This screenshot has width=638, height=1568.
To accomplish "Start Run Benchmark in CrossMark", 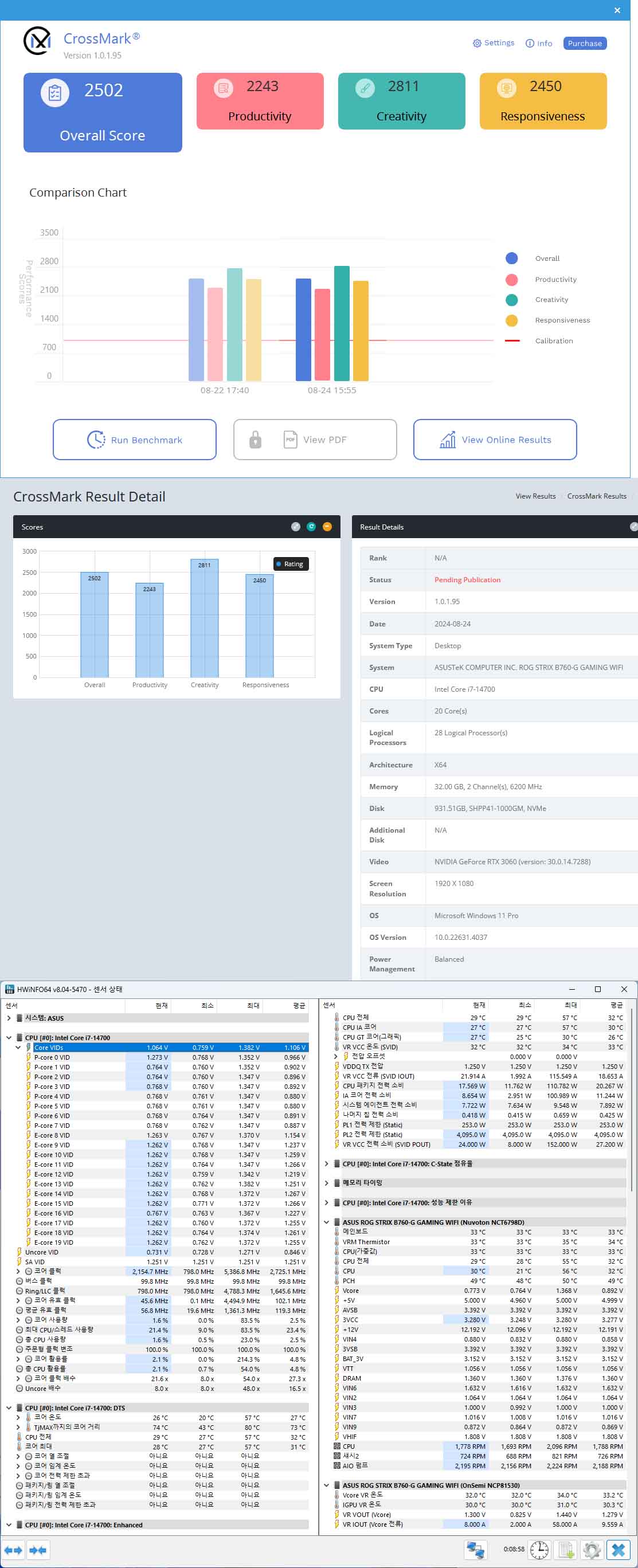I will click(x=135, y=440).
